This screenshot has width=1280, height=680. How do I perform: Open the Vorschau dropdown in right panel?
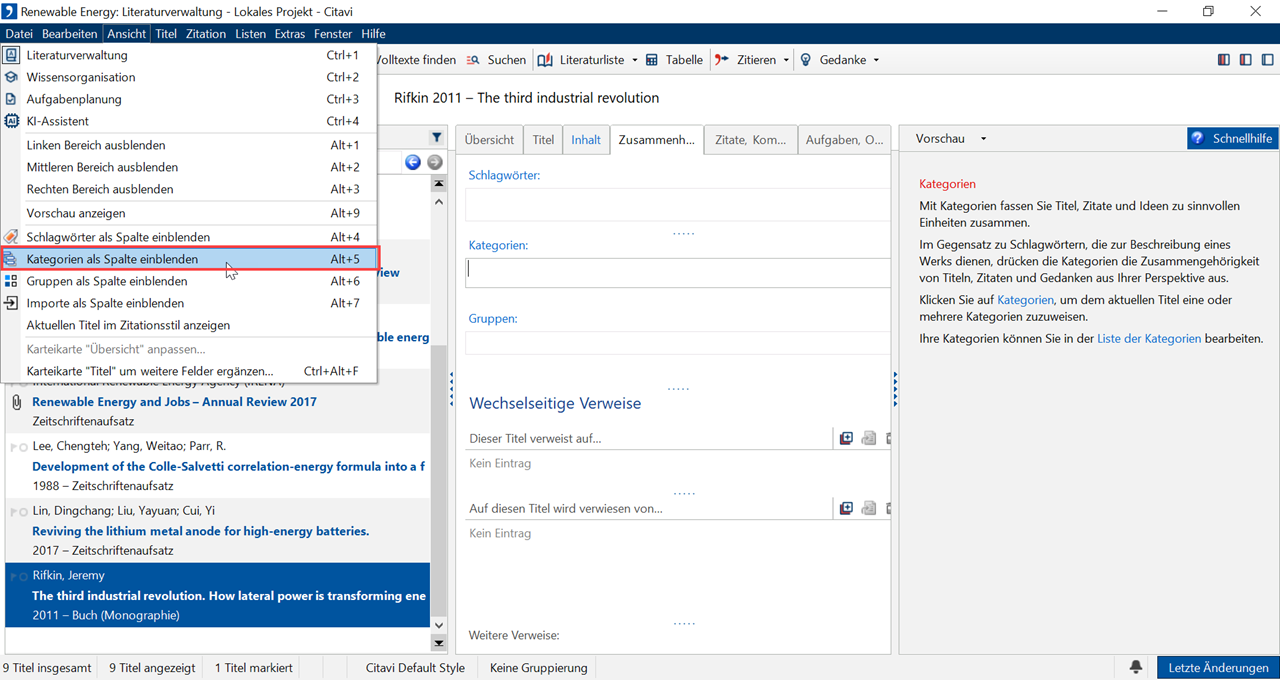pyautogui.click(x=983, y=139)
